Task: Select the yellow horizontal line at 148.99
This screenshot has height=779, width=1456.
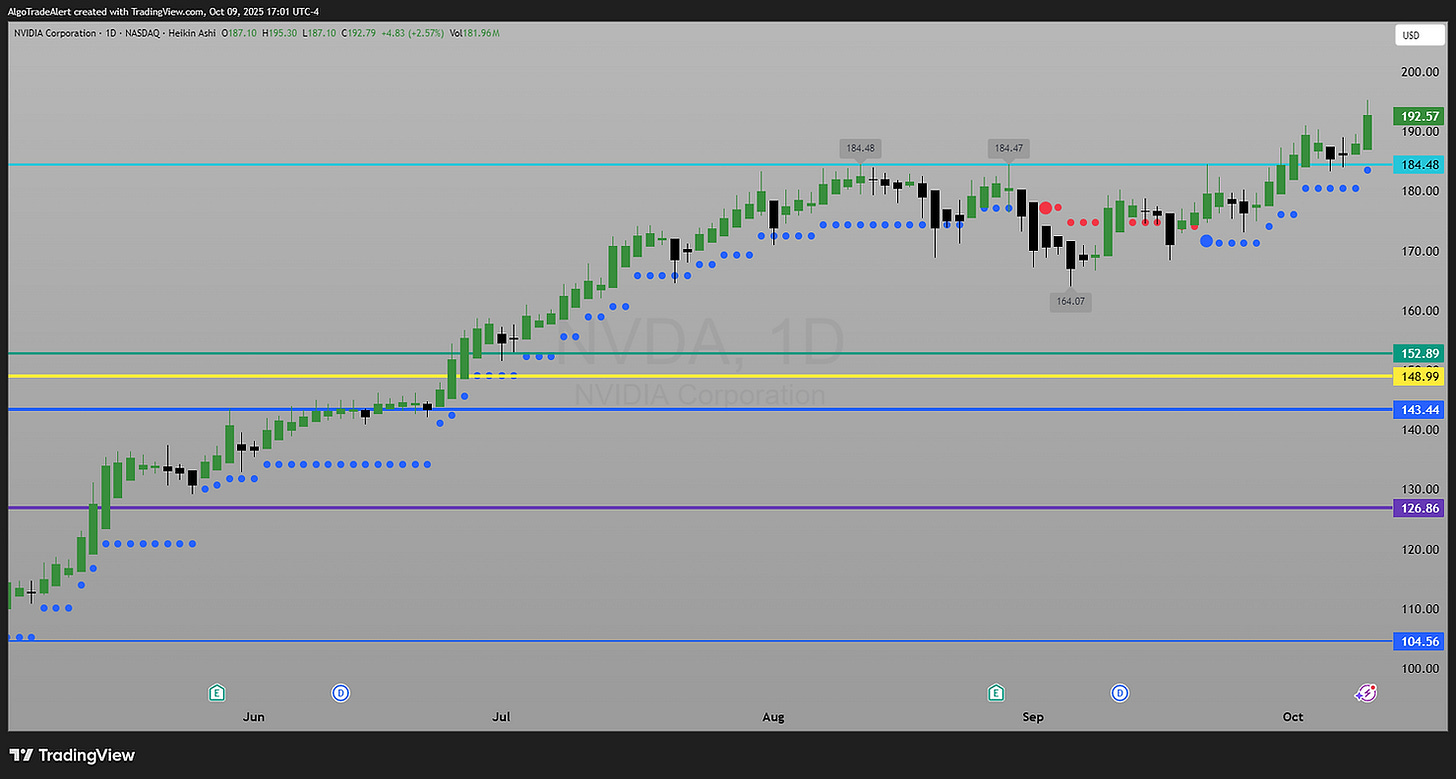Action: [700, 376]
